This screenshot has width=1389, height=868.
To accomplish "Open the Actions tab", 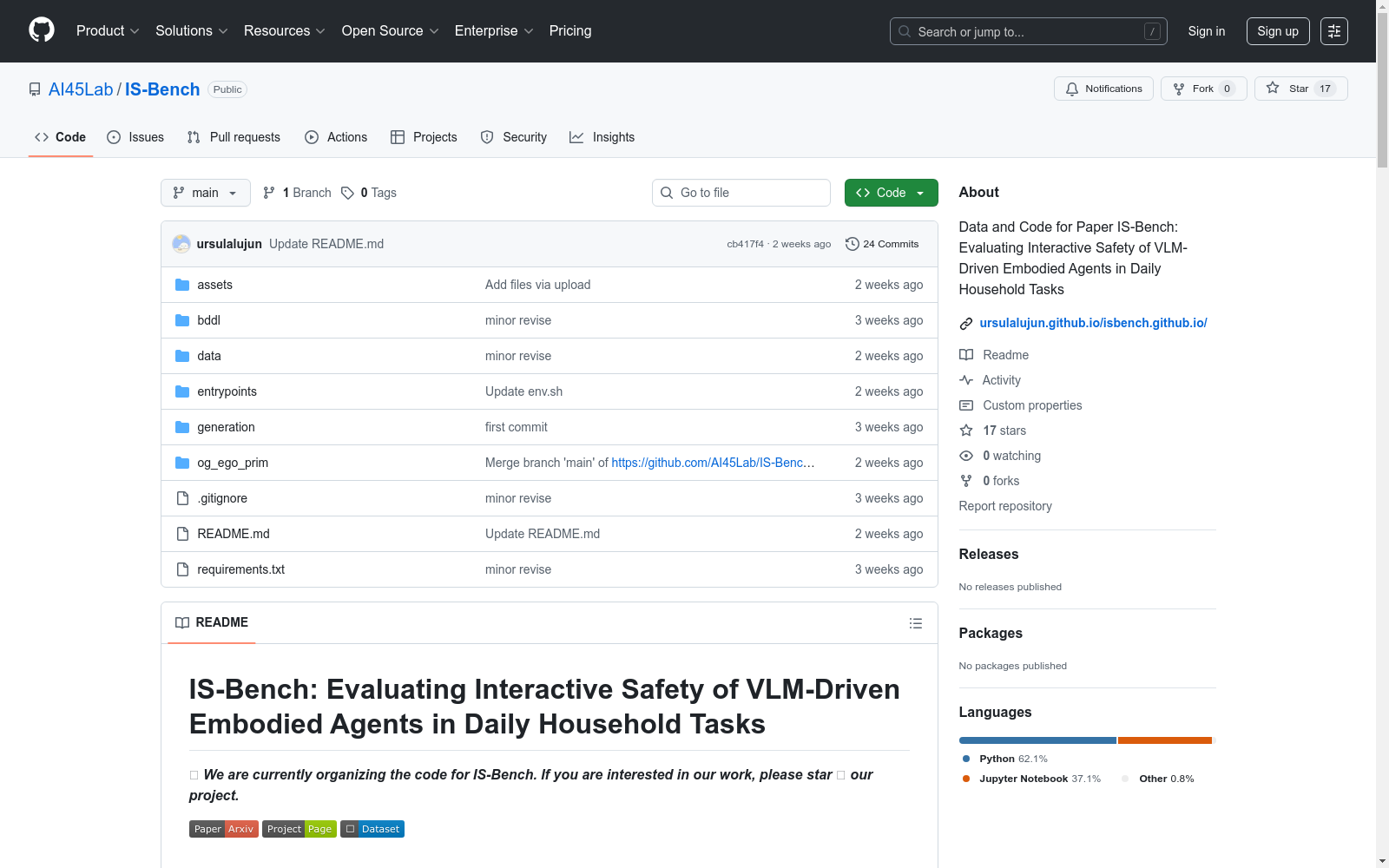I will [336, 137].
